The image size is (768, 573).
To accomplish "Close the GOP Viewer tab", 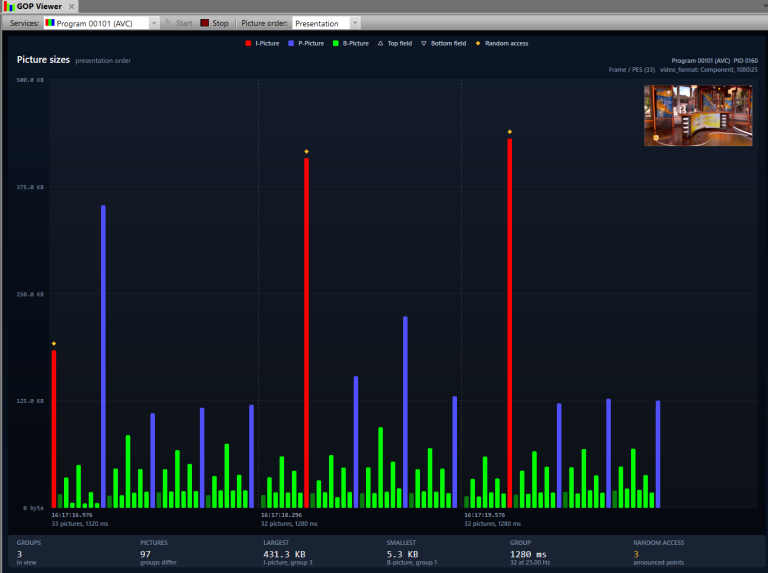I will click(x=72, y=6).
